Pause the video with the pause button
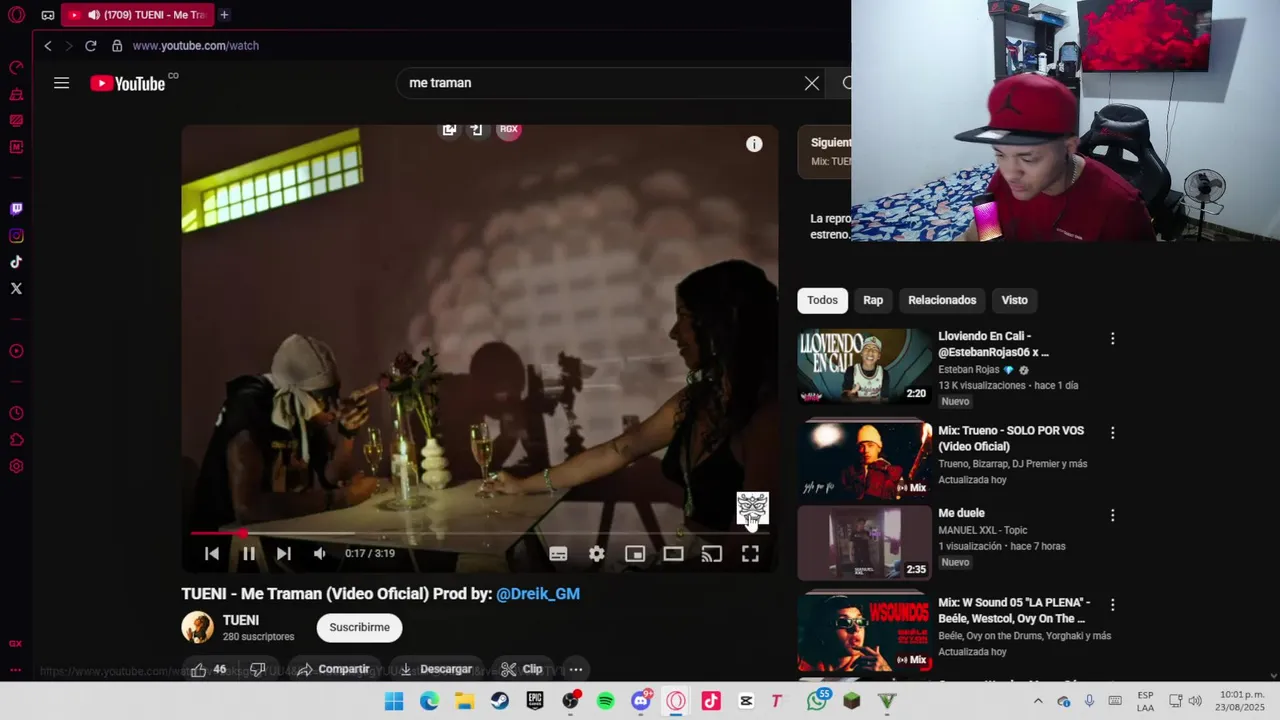Image resolution: width=1280 pixels, height=720 pixels. 248,553
